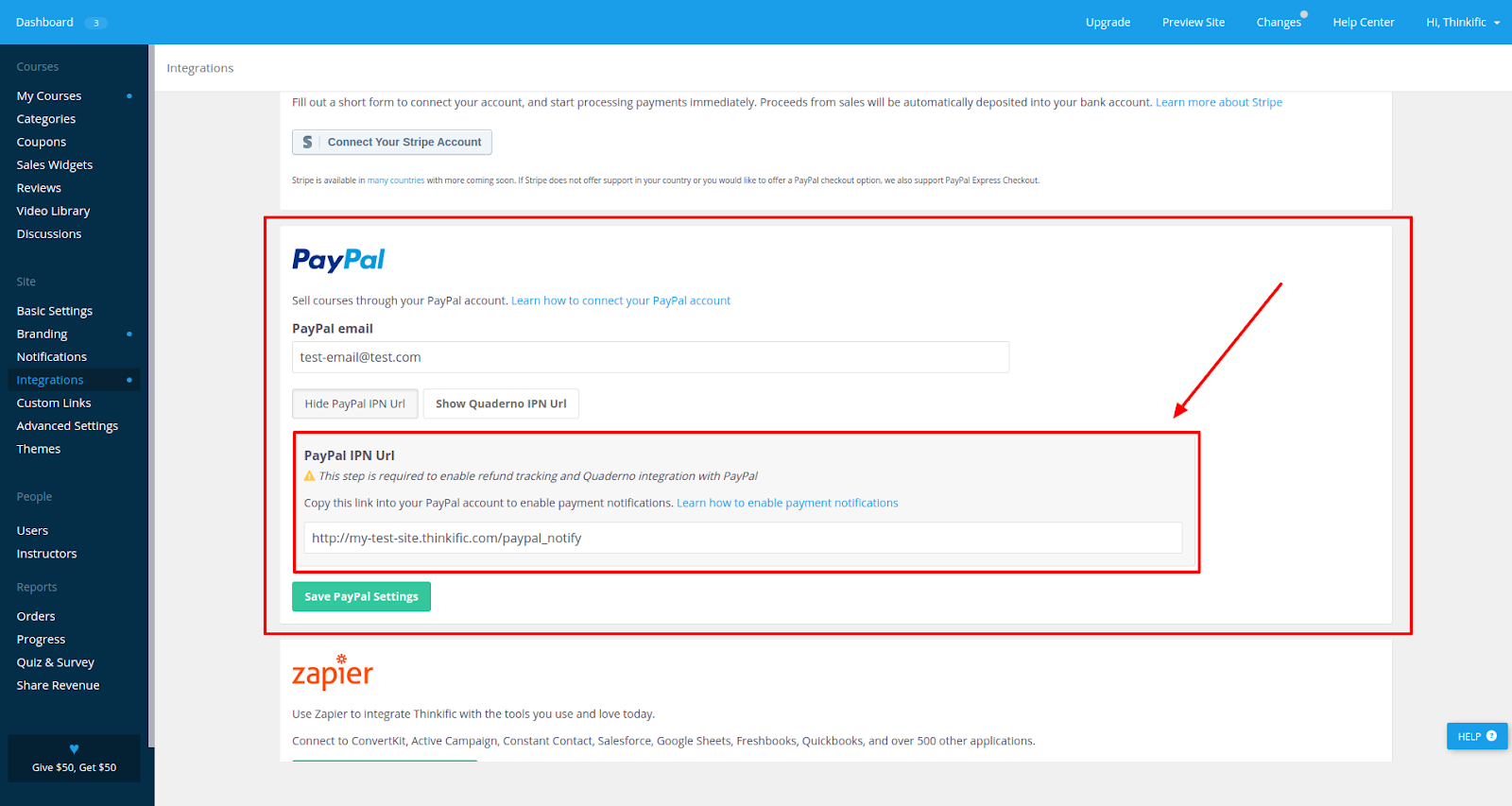
Task: Click the PayPal IPN Url heading
Action: tap(349, 455)
